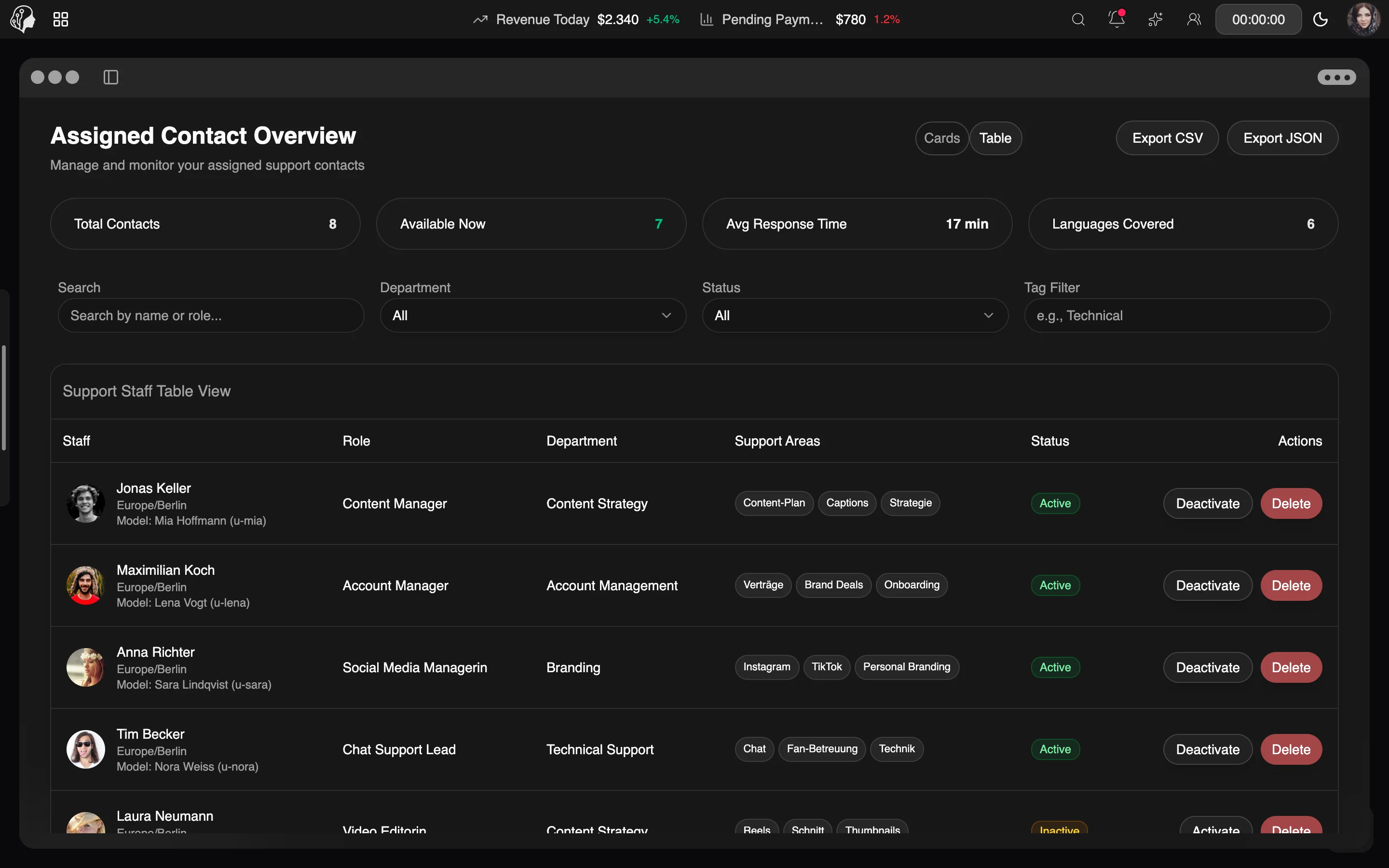Screen dimensions: 1389x868
Task: Click the app logo in top bar
Action: 23,19
